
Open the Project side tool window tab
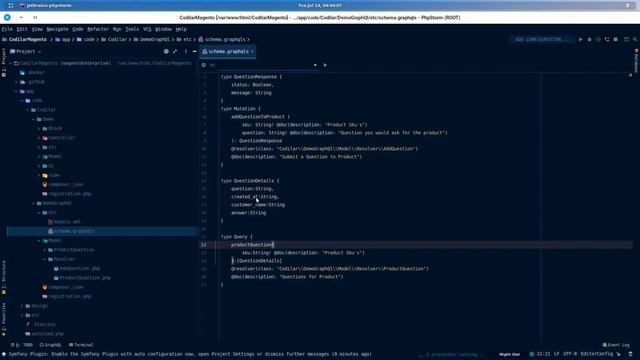[4, 62]
